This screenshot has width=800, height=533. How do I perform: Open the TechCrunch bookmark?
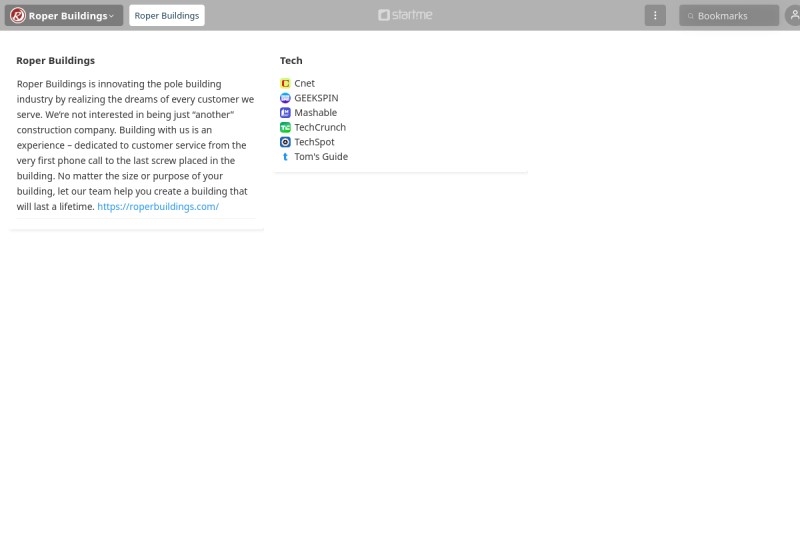[320, 128]
